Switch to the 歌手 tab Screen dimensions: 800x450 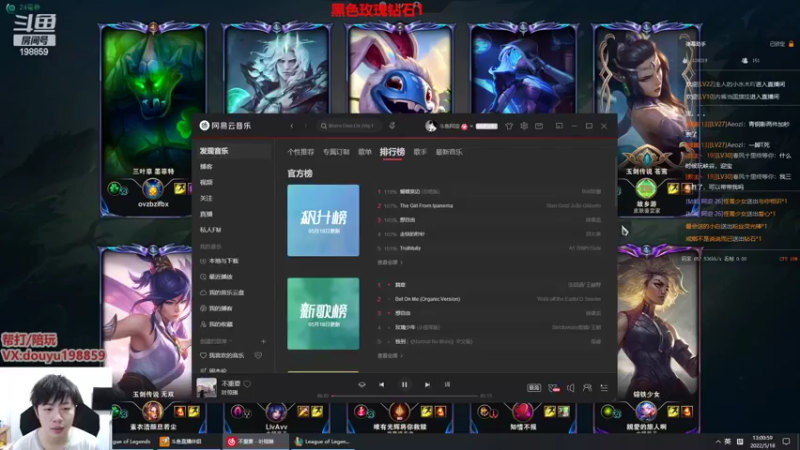coord(420,152)
